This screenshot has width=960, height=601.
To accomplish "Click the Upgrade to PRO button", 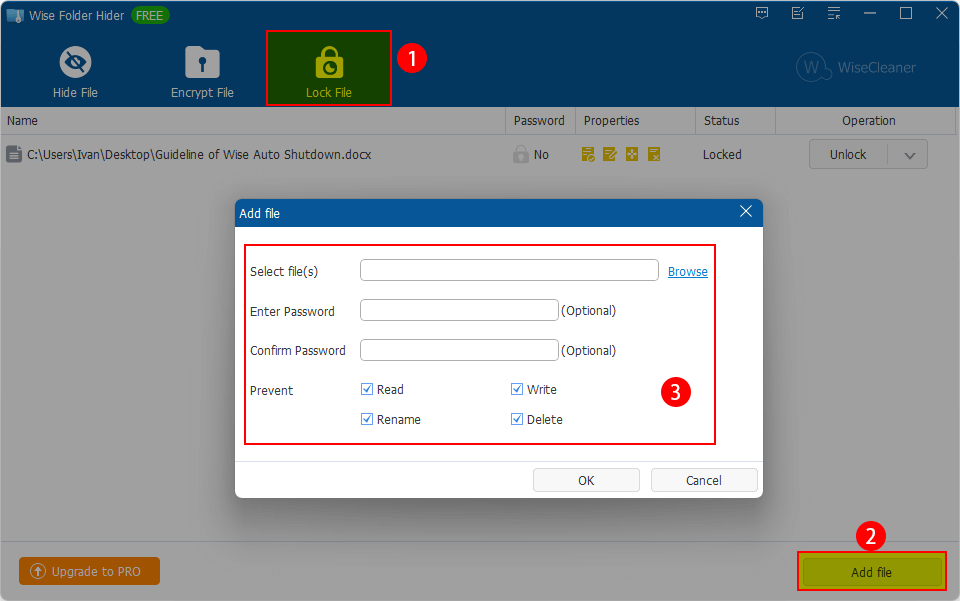I will click(89, 571).
